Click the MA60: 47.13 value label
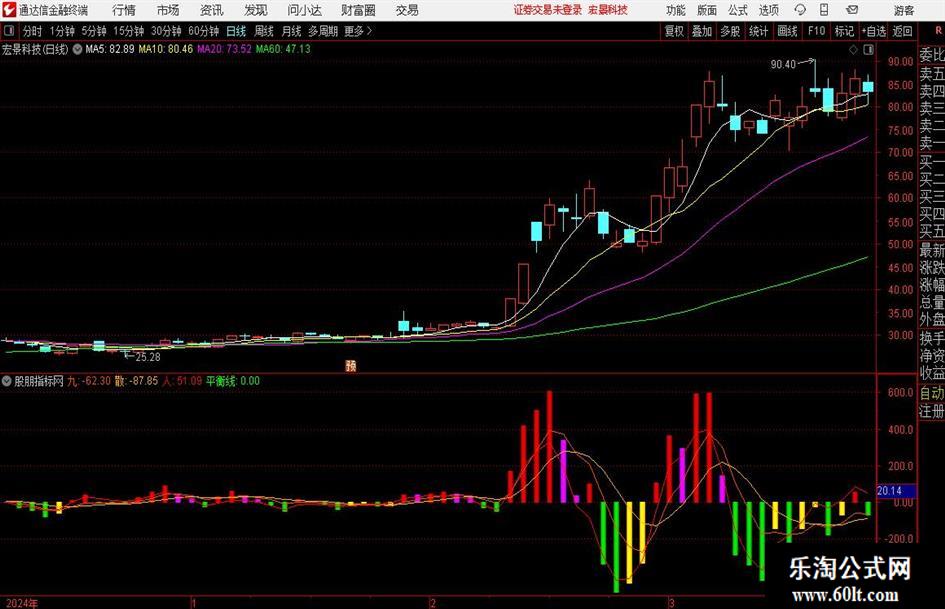This screenshot has width=945, height=609. (283, 49)
